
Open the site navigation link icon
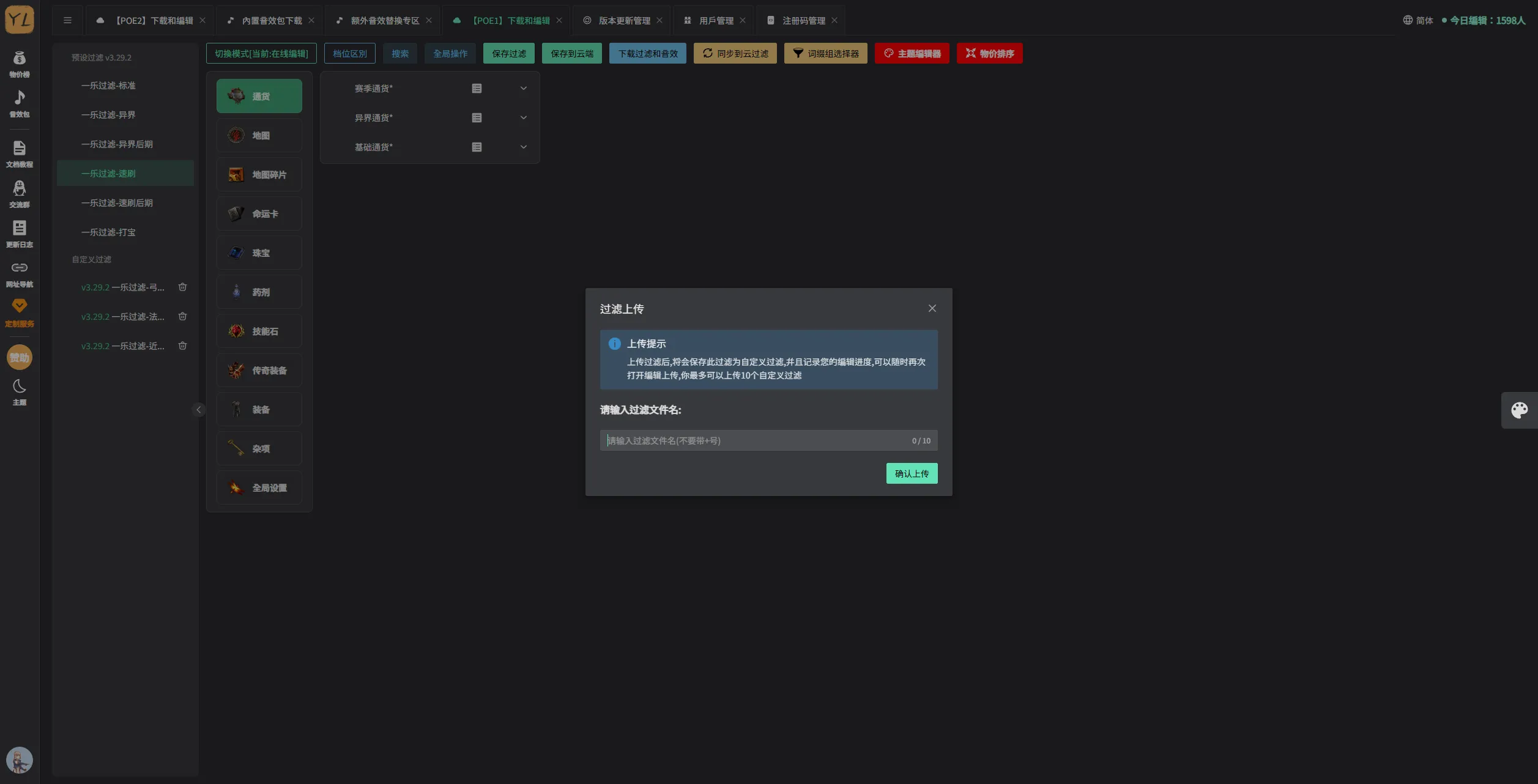point(19,273)
